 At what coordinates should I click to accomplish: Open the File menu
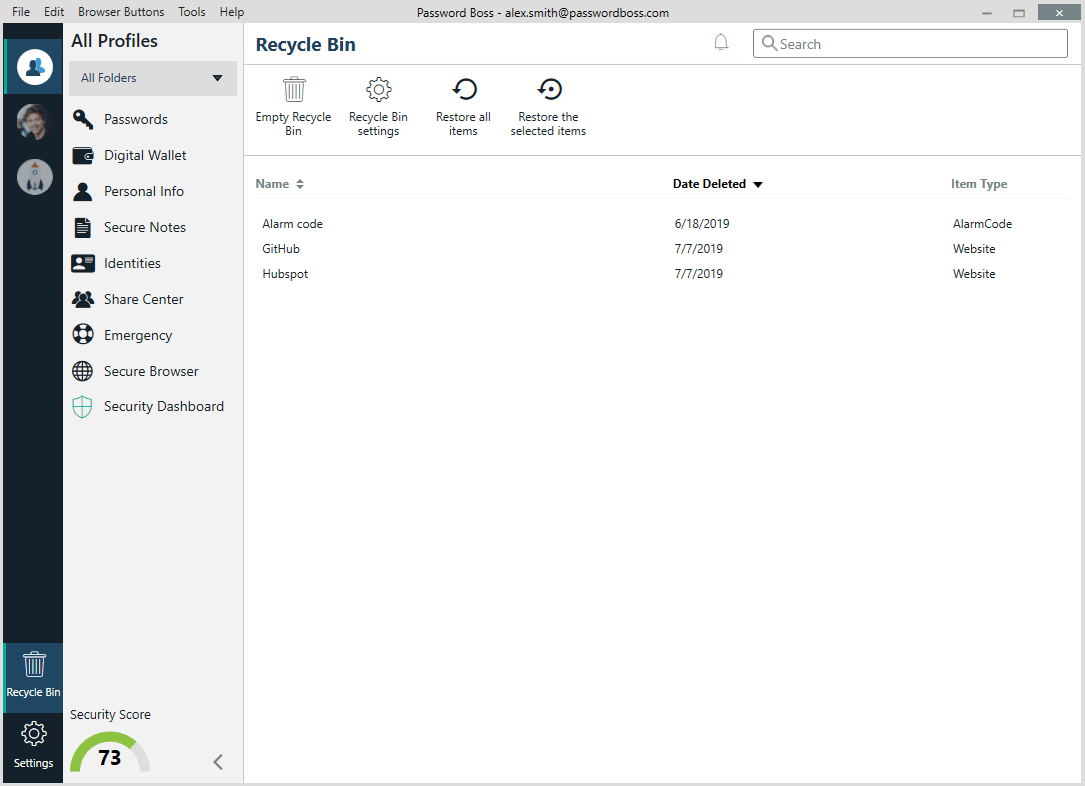[x=21, y=12]
